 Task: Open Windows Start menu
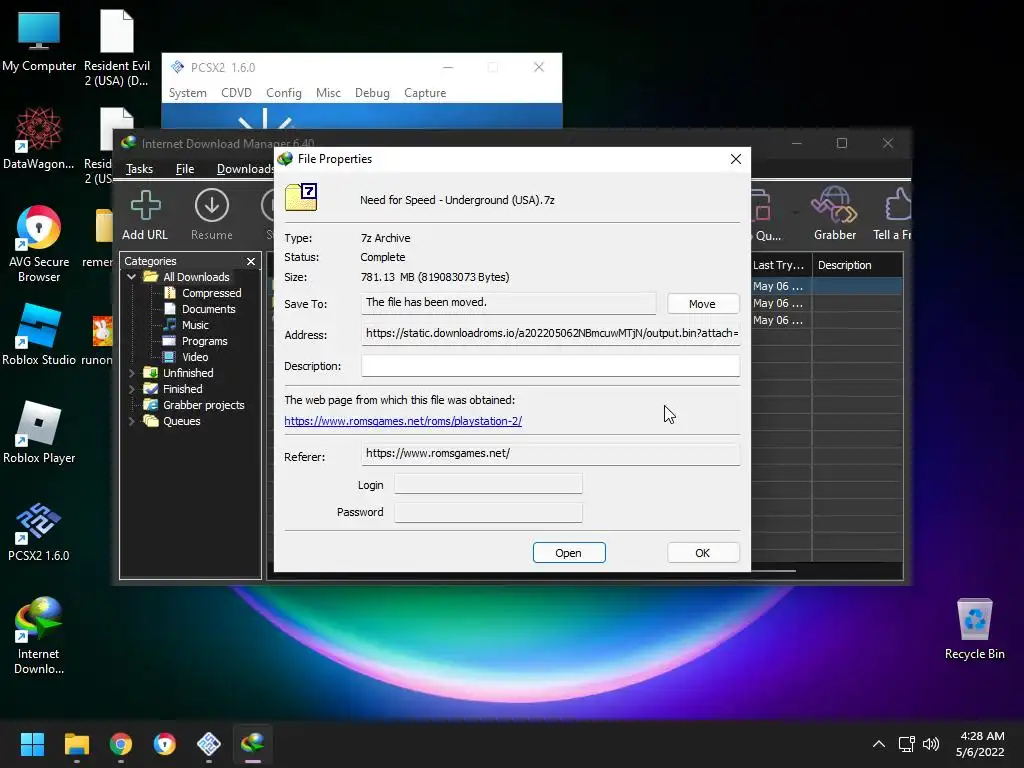(x=32, y=744)
